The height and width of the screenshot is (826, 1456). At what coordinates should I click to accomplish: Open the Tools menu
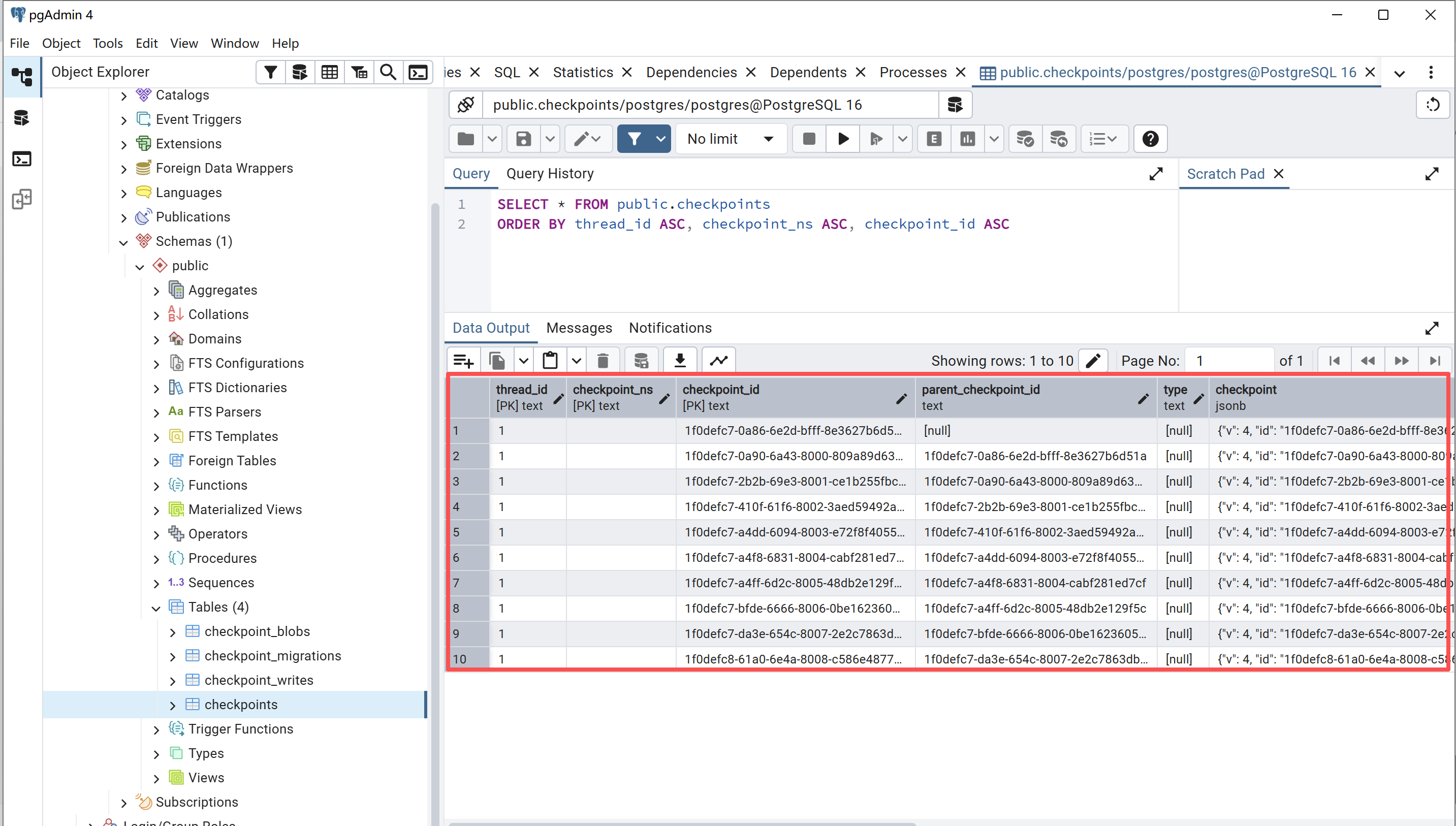[107, 43]
